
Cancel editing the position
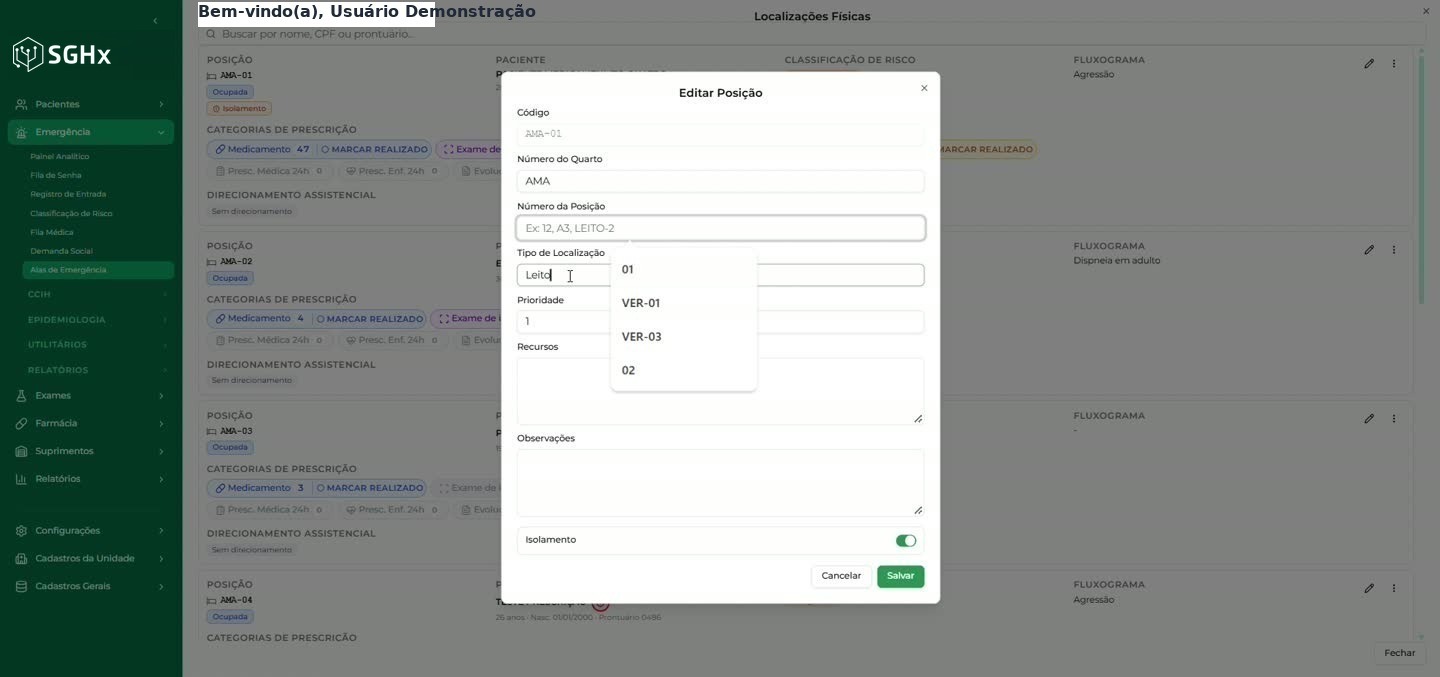(x=841, y=576)
